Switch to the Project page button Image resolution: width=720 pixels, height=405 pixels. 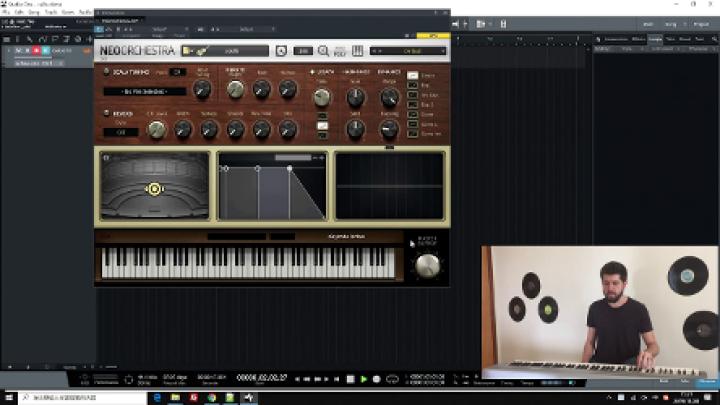pos(701,24)
